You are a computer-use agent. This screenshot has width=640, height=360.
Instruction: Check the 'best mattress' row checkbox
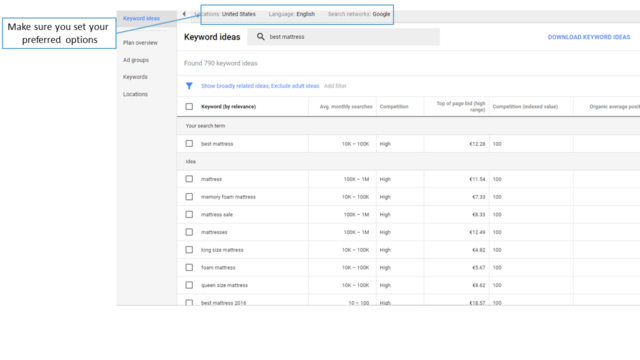(189, 144)
